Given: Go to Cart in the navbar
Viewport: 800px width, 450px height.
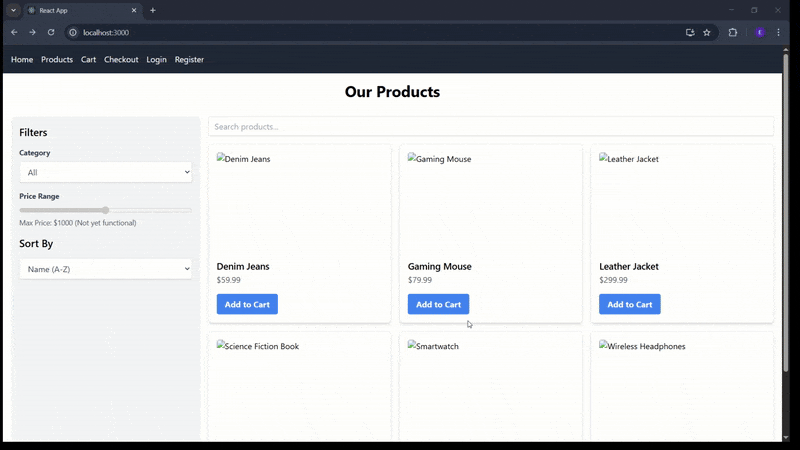Looking at the screenshot, I should click(88, 60).
